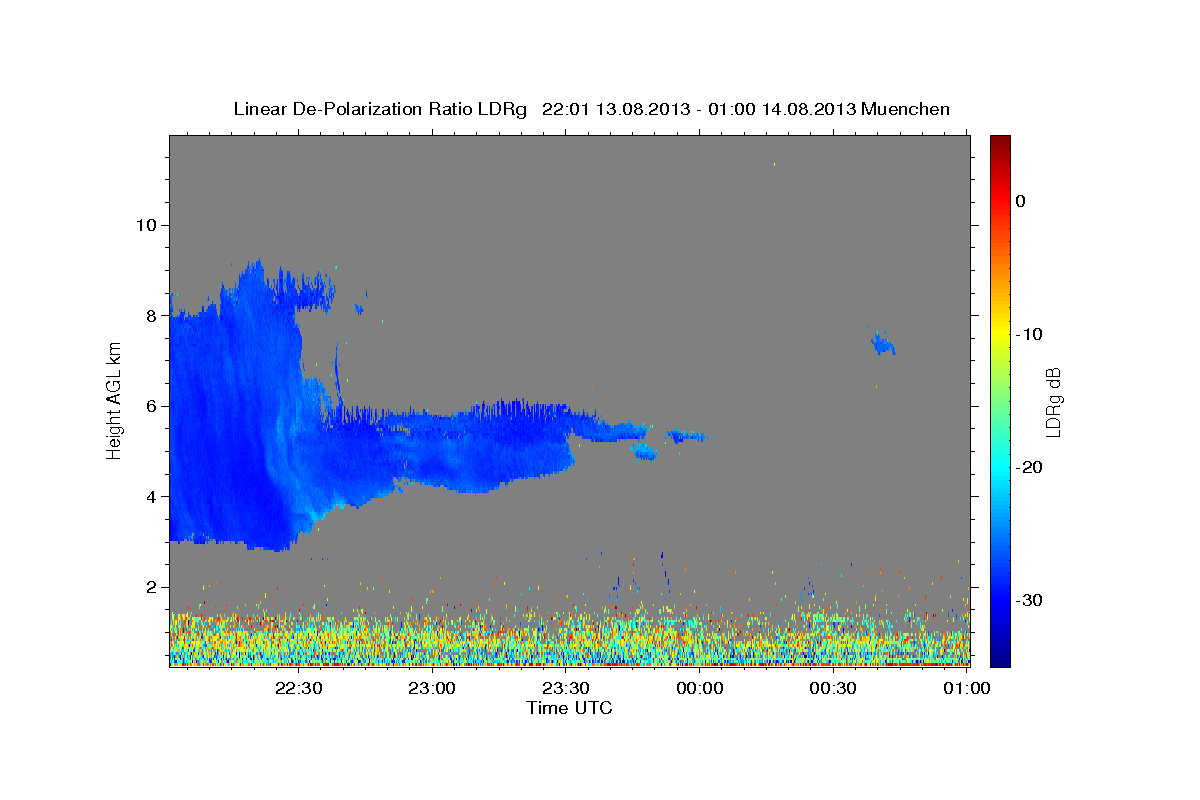Click the dark blue bottom of colorbar

pos(1000,655)
